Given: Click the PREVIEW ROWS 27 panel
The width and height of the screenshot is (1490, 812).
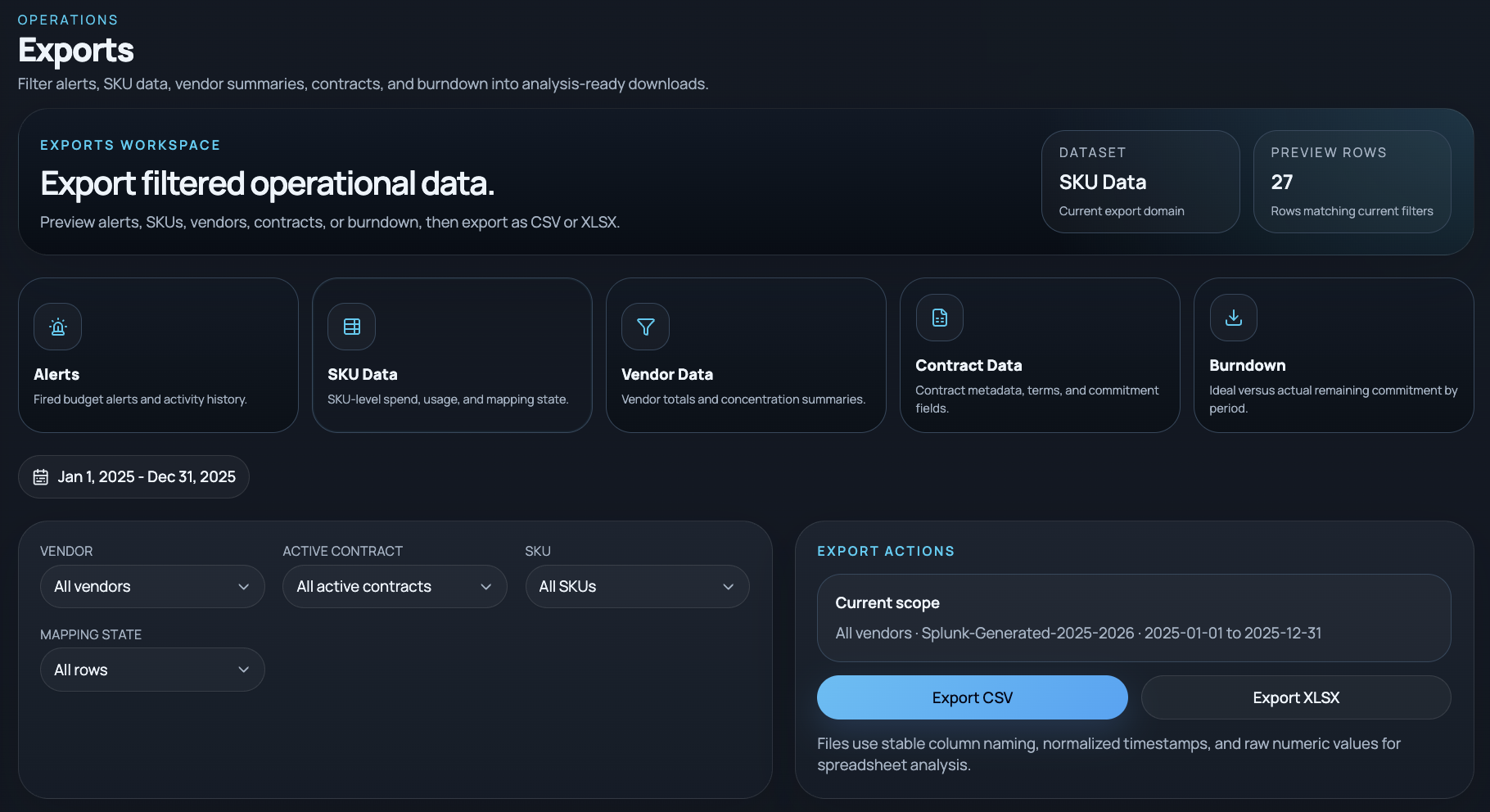Looking at the screenshot, I should tap(1352, 181).
